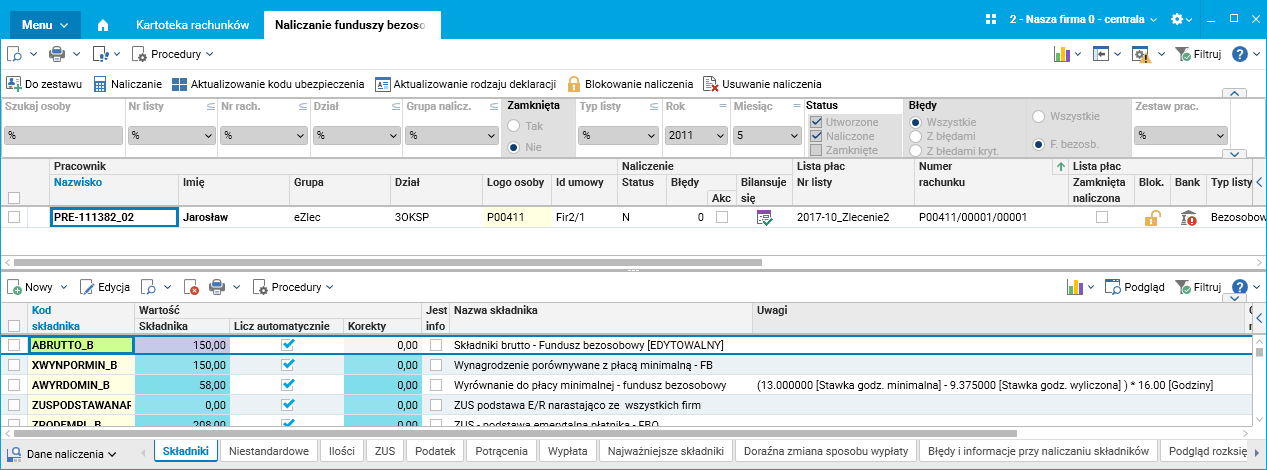1267x470 pixels.
Task: Click the Bilansuje się icon in Jarosław row
Action: (764, 217)
